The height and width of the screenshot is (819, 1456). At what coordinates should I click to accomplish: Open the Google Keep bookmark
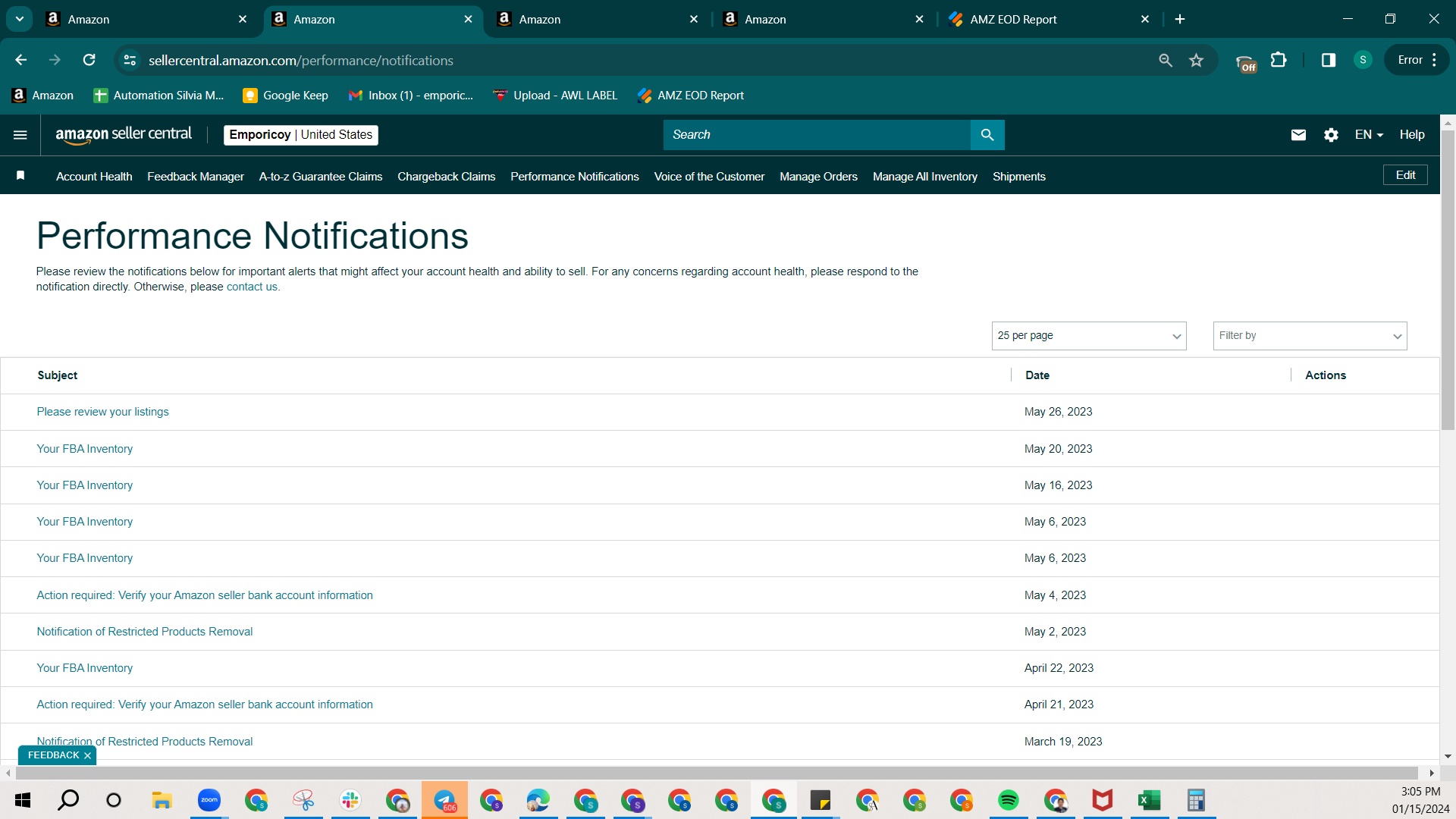285,96
